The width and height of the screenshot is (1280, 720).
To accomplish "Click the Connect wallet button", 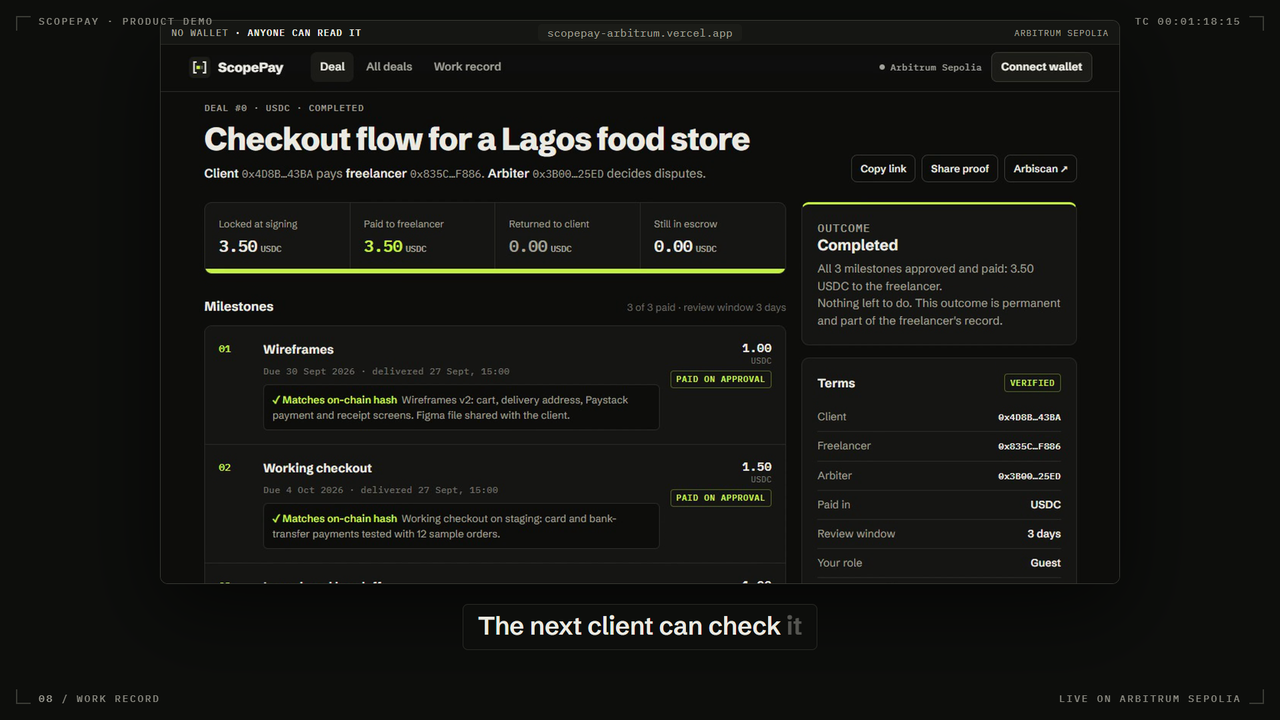I will tap(1041, 67).
